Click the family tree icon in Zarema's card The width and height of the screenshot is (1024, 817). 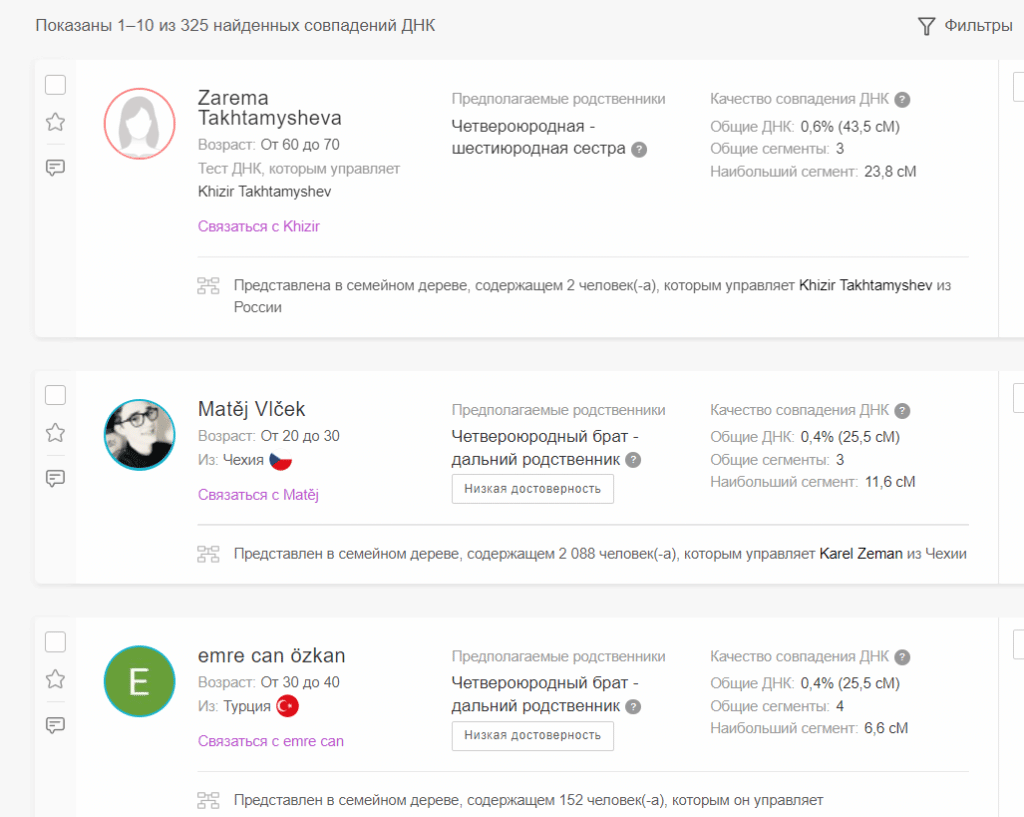coord(208,286)
